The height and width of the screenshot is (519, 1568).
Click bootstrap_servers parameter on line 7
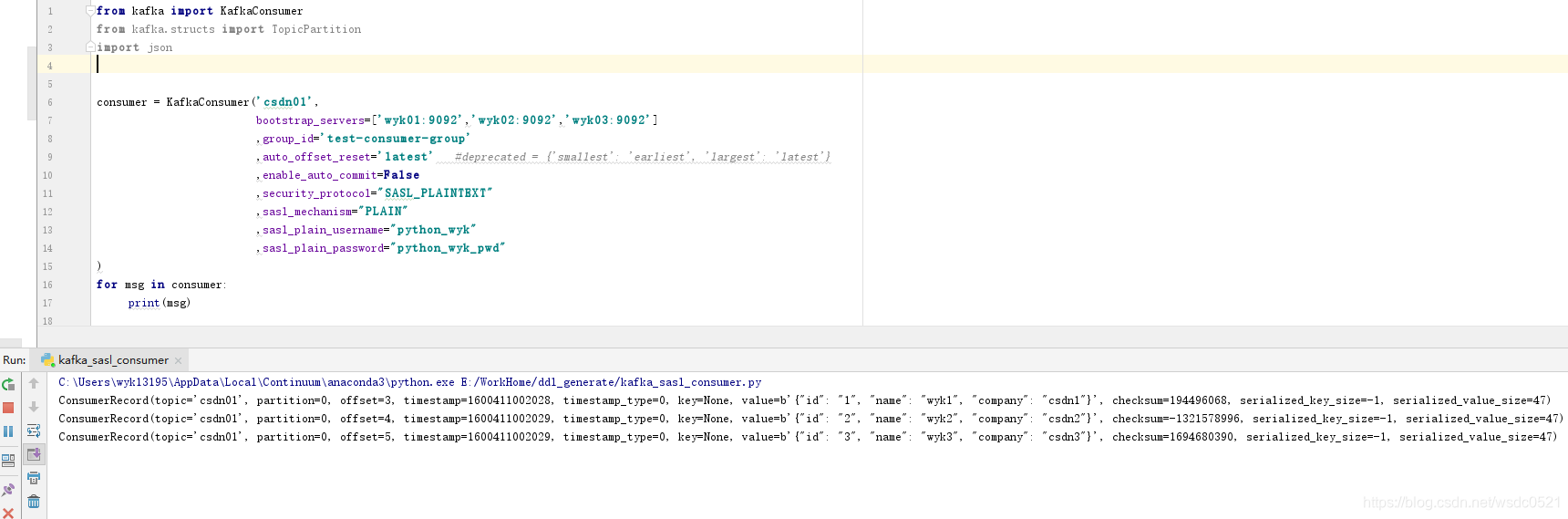(310, 120)
